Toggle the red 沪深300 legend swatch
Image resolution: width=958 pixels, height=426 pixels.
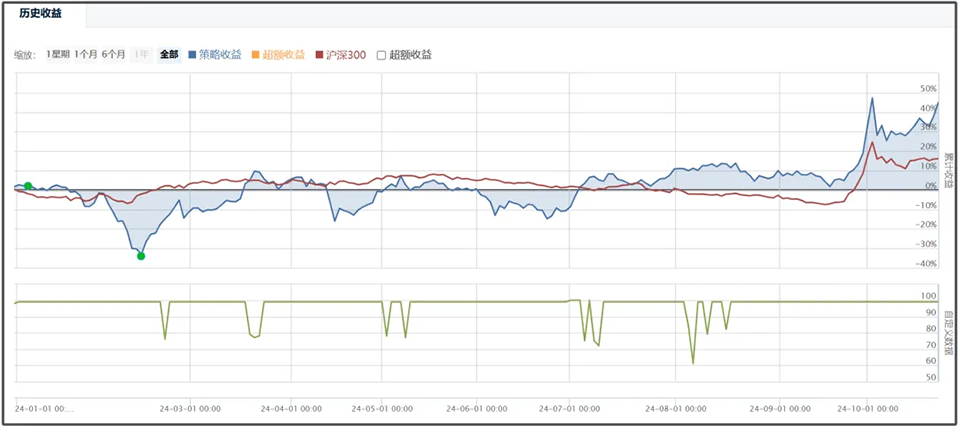pyautogui.click(x=319, y=55)
